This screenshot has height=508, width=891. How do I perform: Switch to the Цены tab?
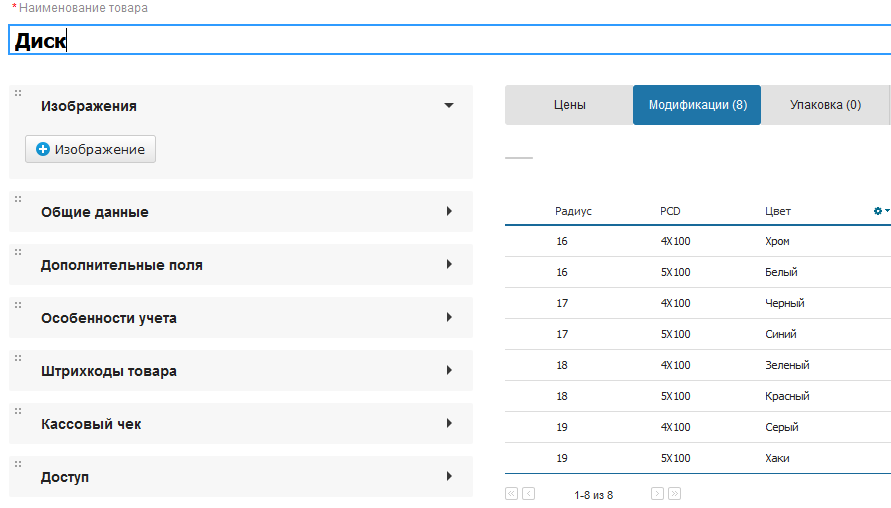[569, 105]
